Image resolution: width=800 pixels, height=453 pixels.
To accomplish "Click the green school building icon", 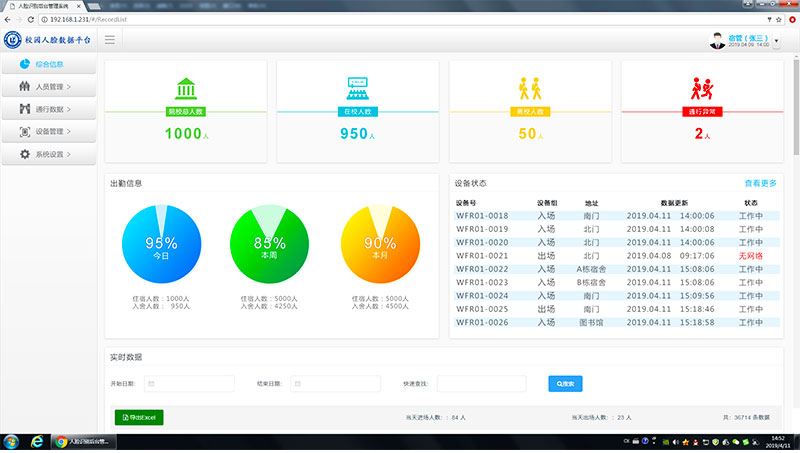I will (186, 87).
